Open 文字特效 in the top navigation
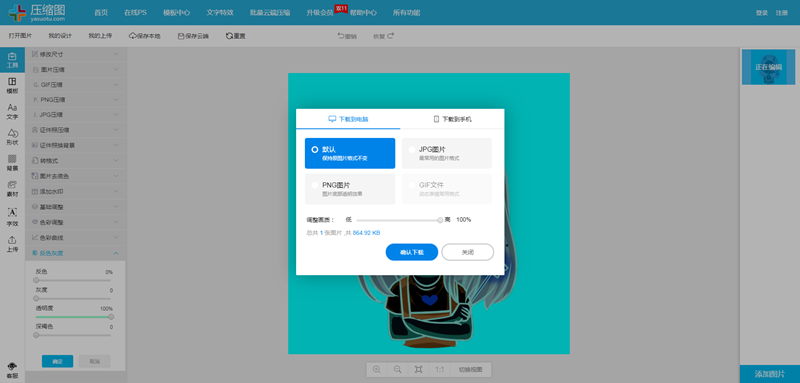Screen dimensions: 800x383 point(220,13)
